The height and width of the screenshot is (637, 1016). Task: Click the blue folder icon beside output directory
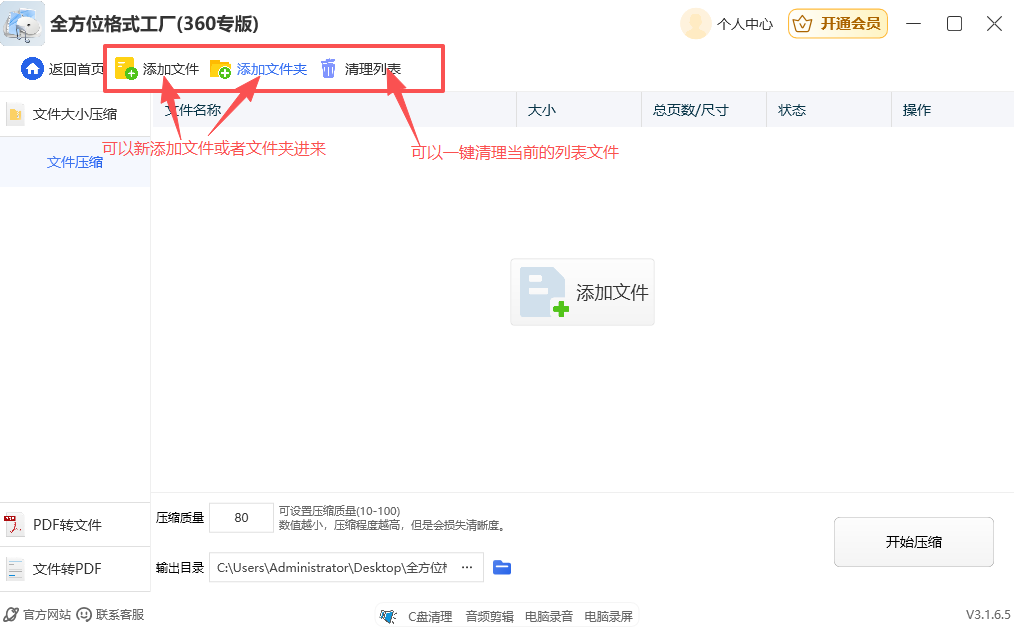(502, 567)
